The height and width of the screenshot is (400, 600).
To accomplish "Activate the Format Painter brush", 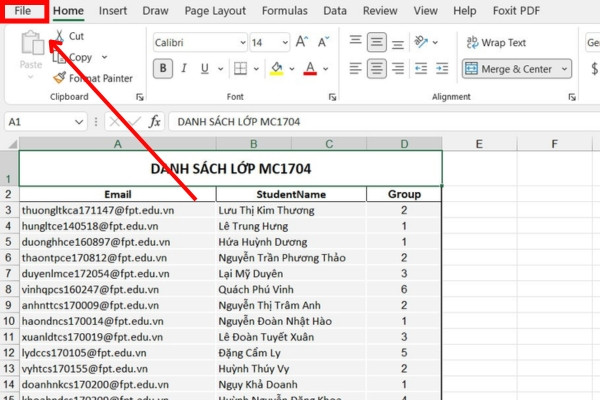I will (60, 78).
